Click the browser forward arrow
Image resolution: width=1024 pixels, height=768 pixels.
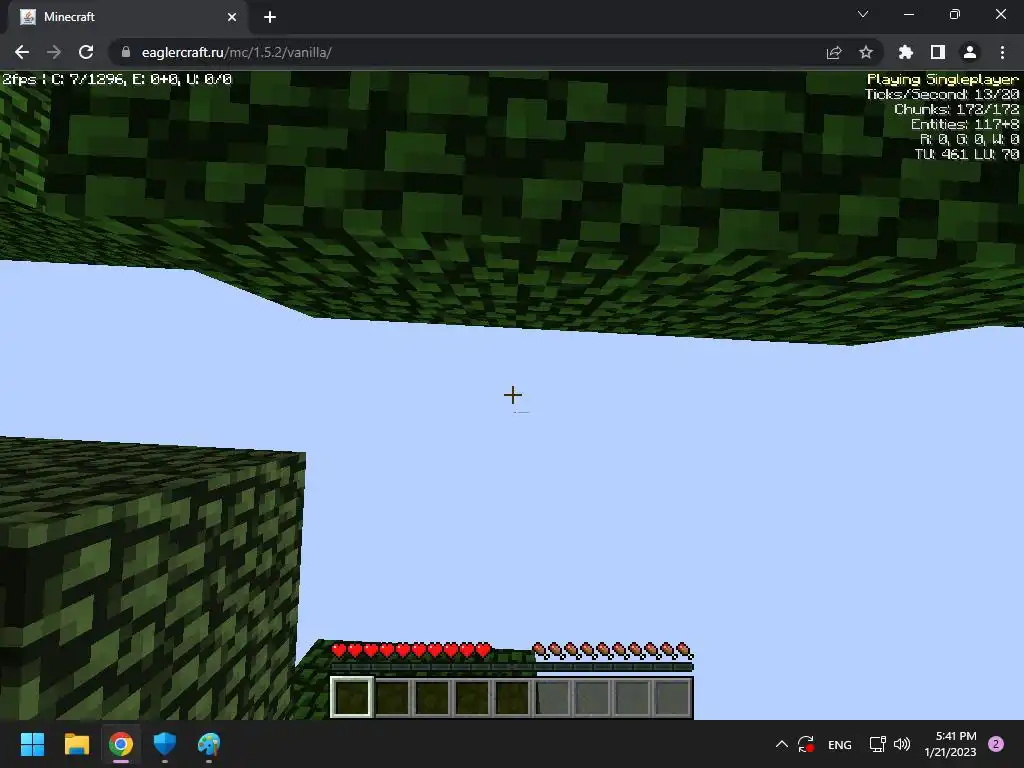(54, 52)
